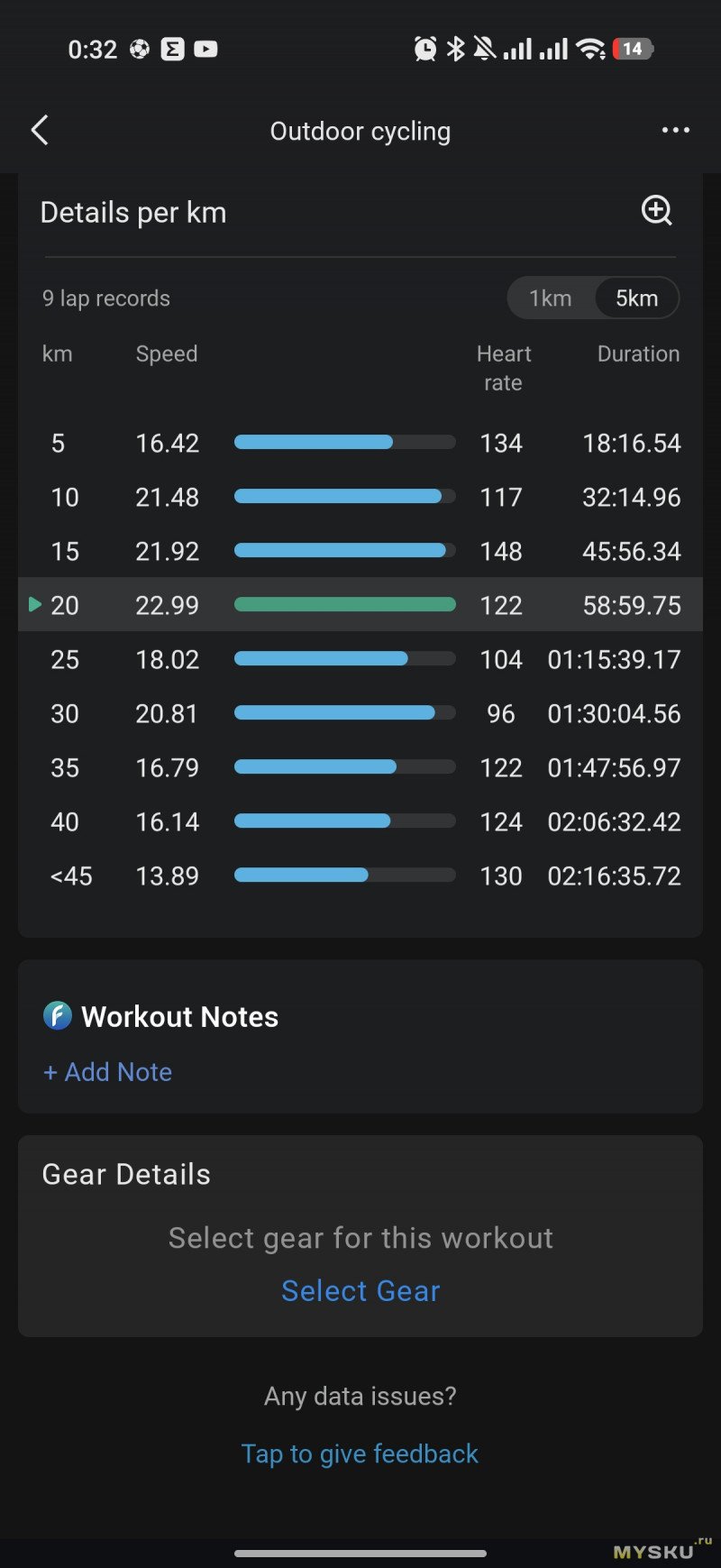Open the three-dot overflow menu
The image size is (721, 1568).
[675, 131]
